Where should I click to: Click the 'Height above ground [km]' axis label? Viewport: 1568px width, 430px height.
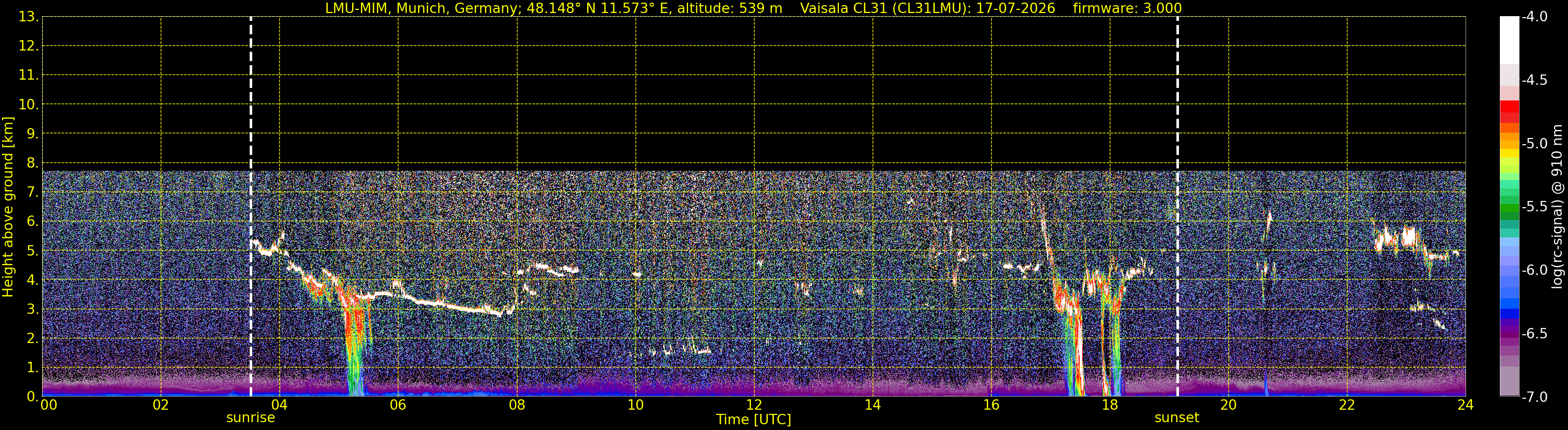8,207
